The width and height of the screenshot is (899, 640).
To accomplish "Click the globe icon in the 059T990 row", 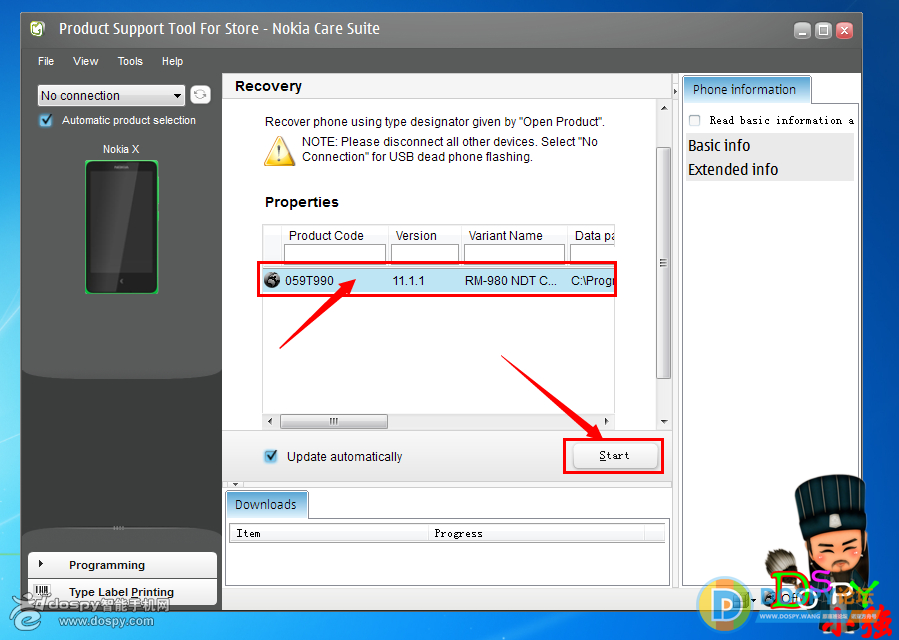I will [272, 280].
